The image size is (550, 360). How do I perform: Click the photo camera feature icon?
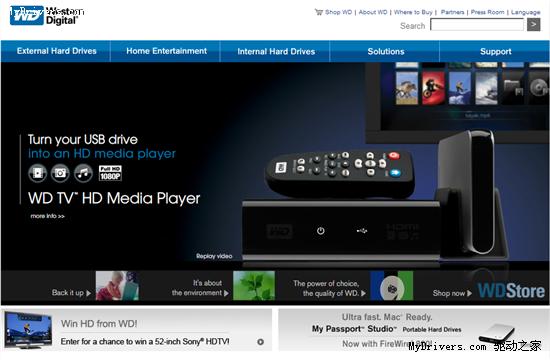(60, 173)
